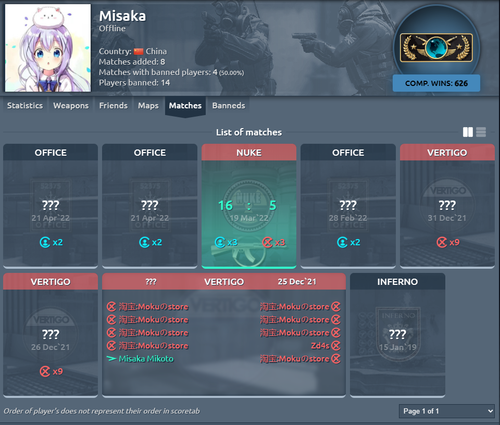Click ban icon beside third right Moku player
This screenshot has height=425, width=500.
click(x=336, y=332)
